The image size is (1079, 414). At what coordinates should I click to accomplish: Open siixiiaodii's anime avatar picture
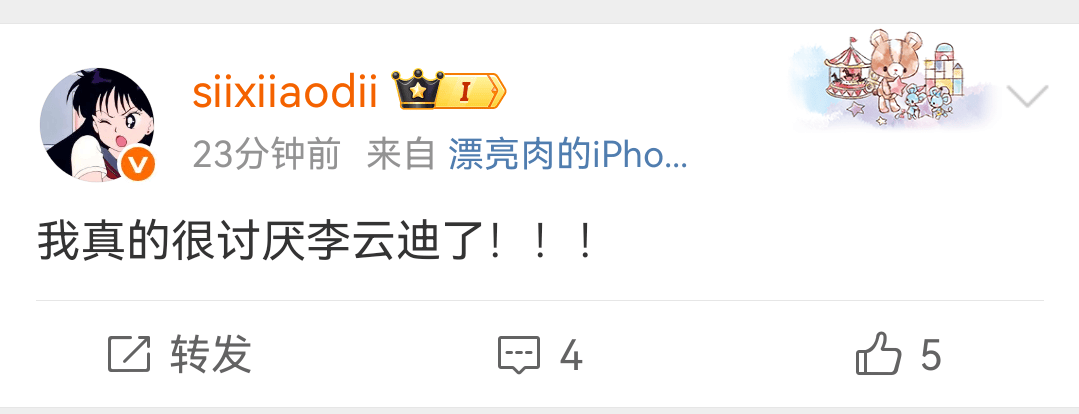pyautogui.click(x=97, y=124)
